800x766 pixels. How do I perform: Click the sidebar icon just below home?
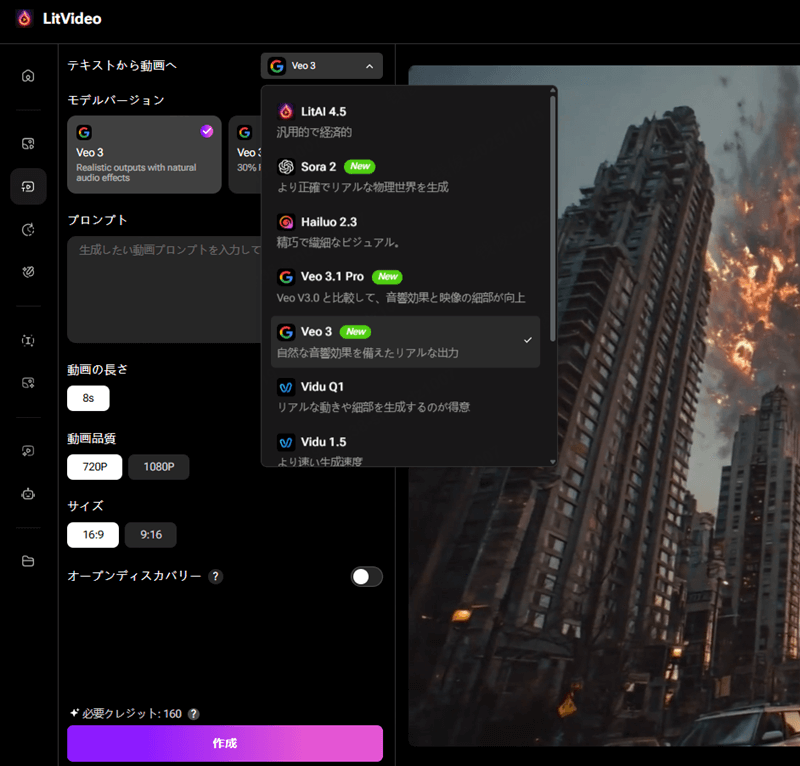click(28, 143)
